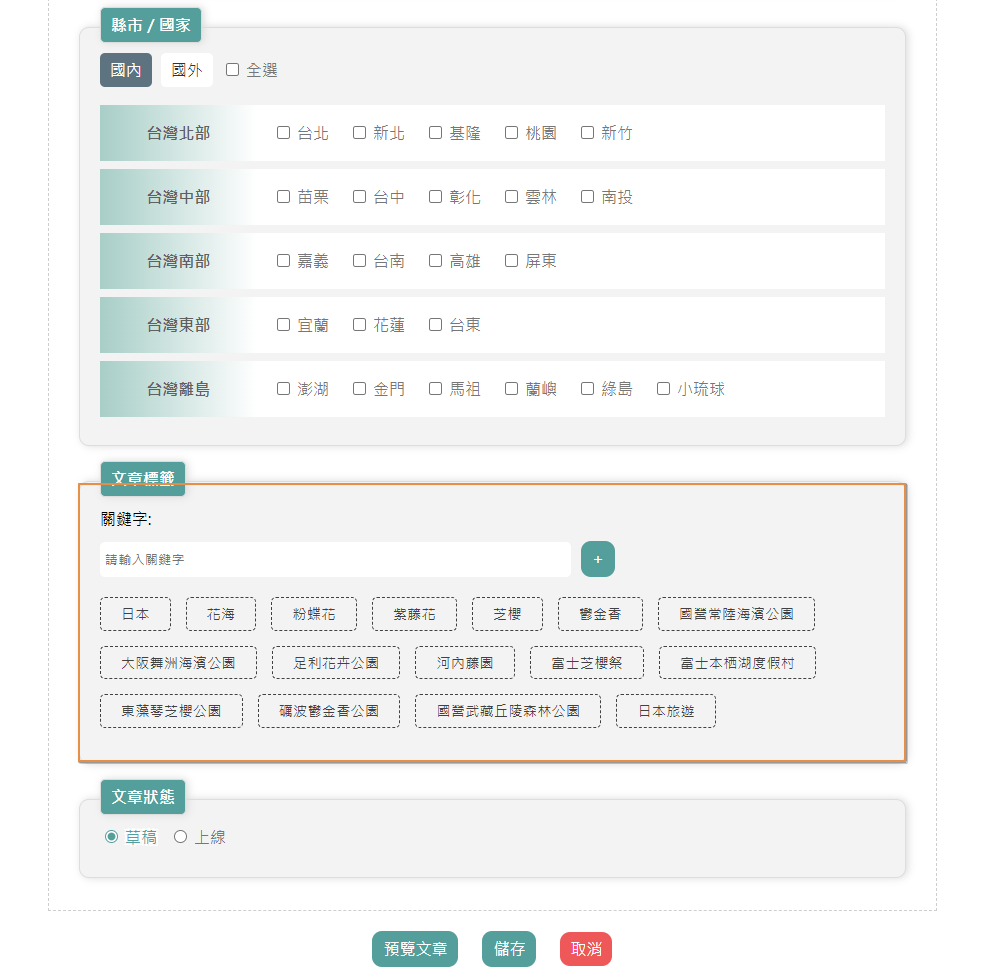Select the 小琉球 checkbox
The image size is (986, 975).
click(x=663, y=389)
